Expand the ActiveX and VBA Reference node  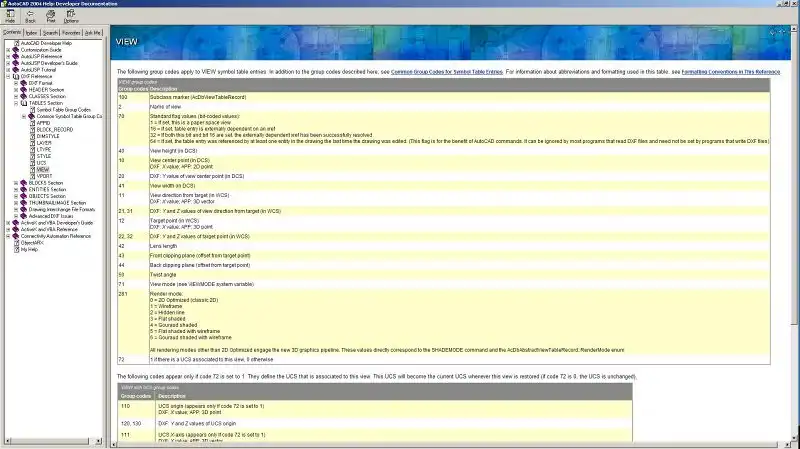[x=8, y=230]
